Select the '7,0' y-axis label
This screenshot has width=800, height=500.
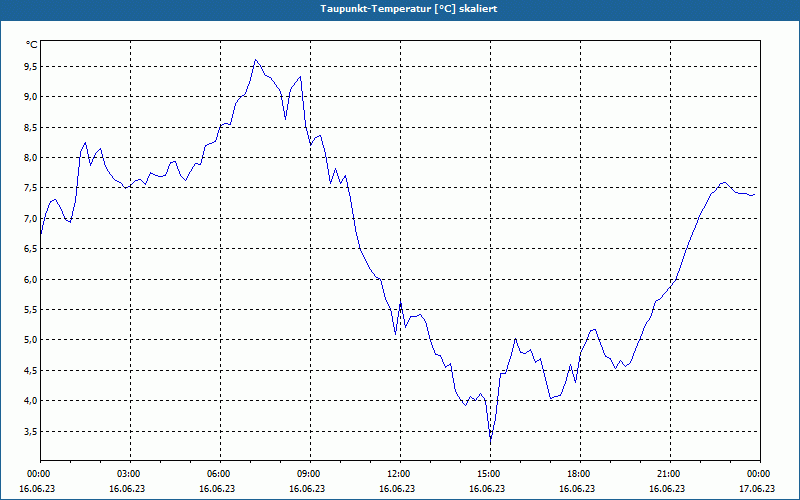(30, 219)
